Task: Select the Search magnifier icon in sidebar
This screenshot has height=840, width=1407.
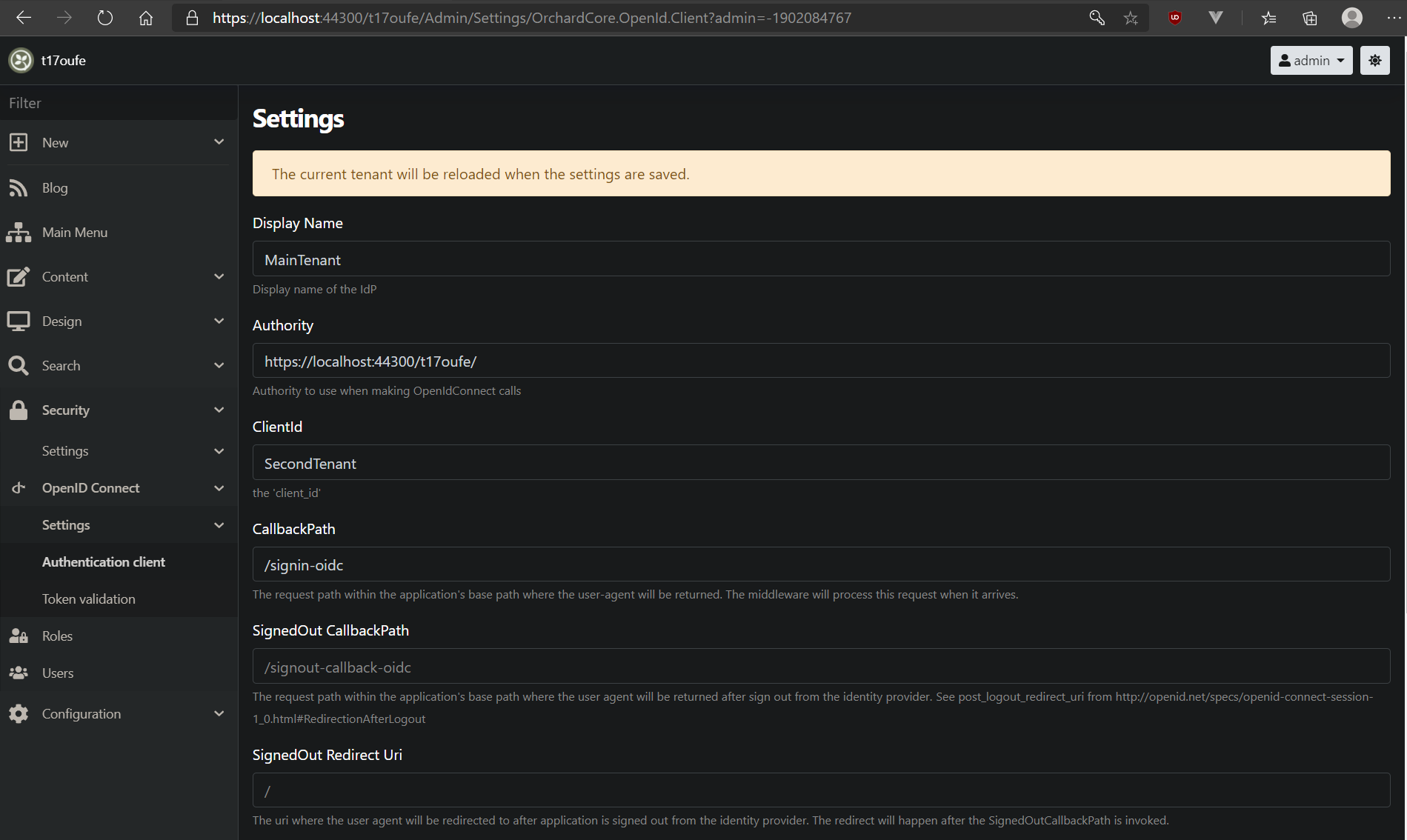Action: [x=19, y=365]
